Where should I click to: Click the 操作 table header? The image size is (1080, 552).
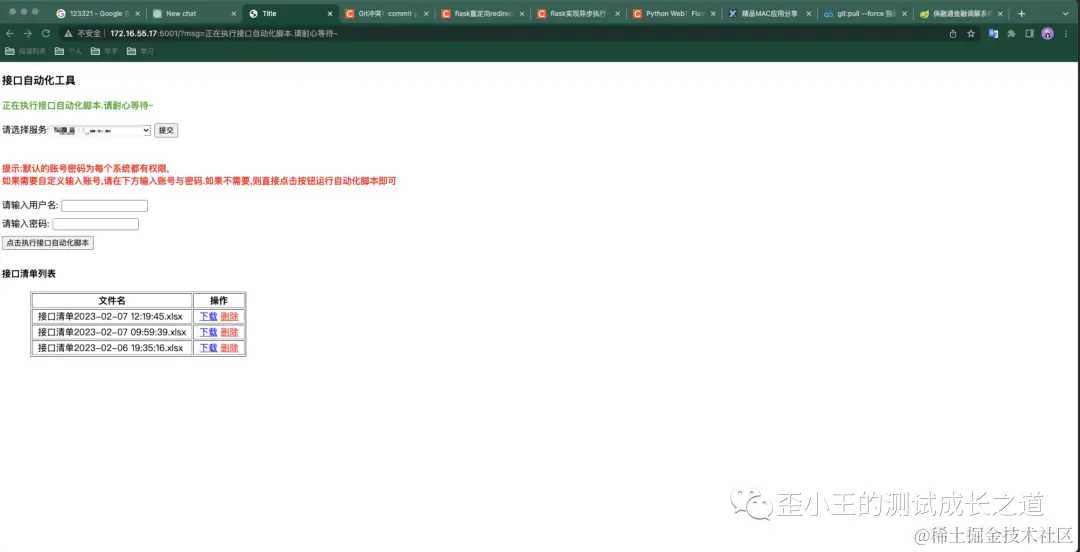(219, 300)
